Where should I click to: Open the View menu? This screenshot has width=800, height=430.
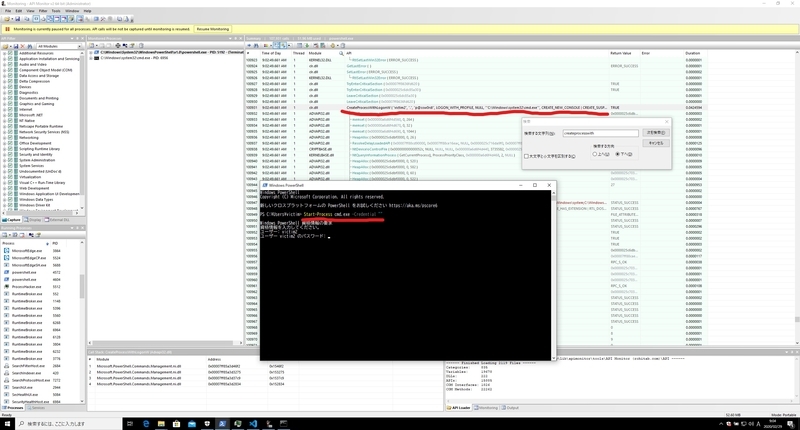[31, 11]
